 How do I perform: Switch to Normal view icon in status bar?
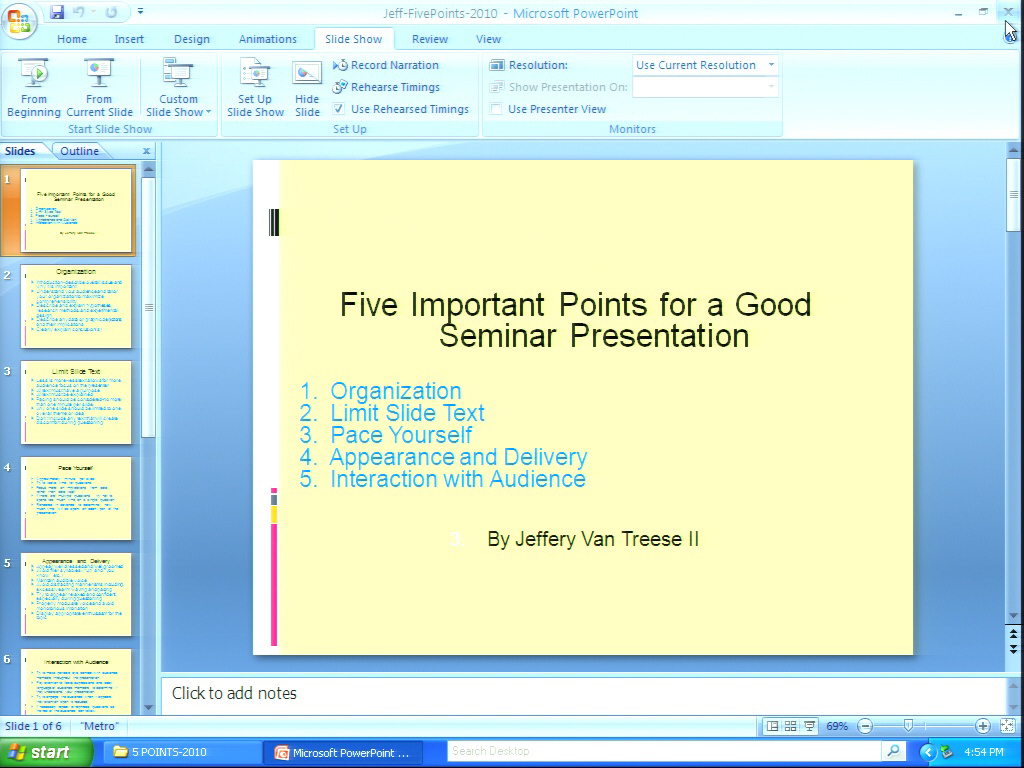pyautogui.click(x=772, y=726)
